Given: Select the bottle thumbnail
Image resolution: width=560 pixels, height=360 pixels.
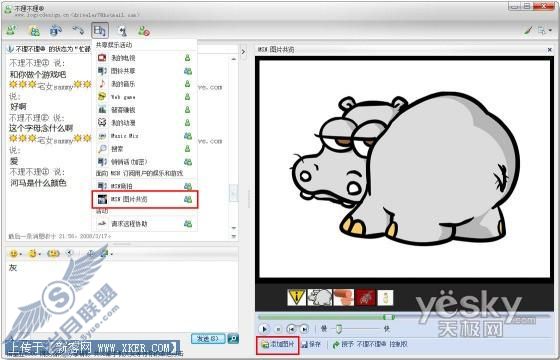Looking at the screenshot, I should click(x=385, y=298).
